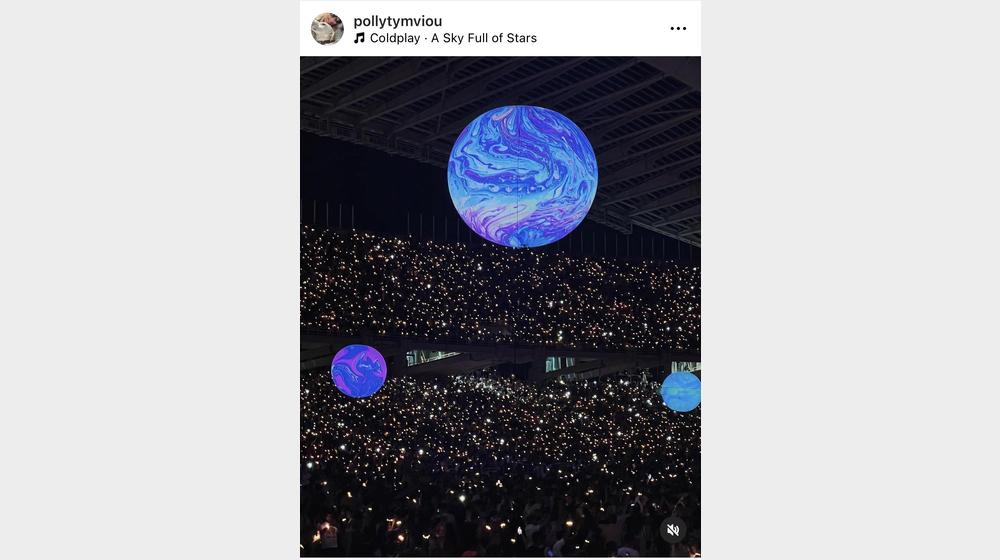Open the three-dot more options menu
This screenshot has width=1000, height=560.
pyautogui.click(x=678, y=28)
